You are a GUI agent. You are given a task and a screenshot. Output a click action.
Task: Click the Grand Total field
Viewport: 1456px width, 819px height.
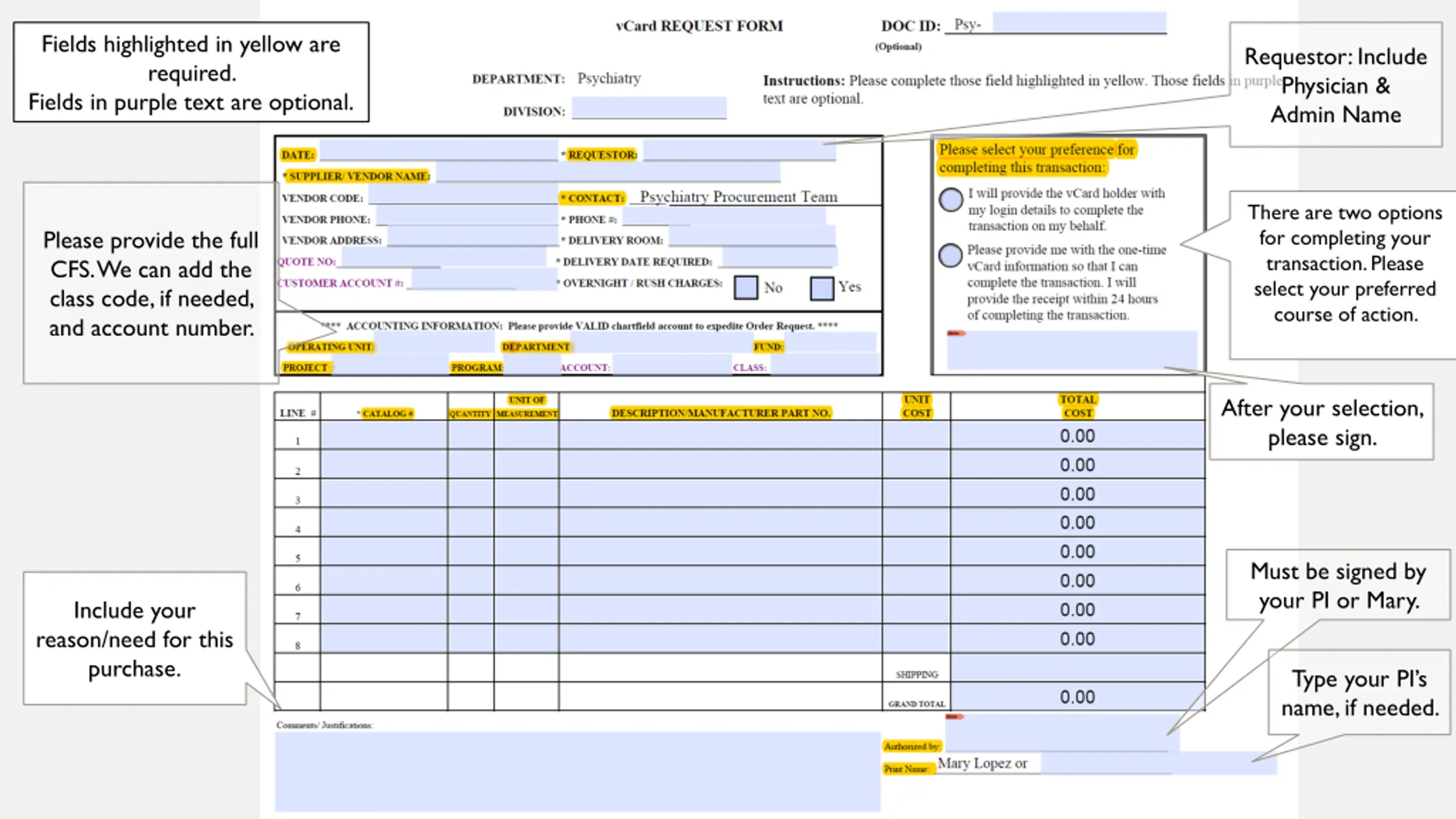click(1077, 697)
